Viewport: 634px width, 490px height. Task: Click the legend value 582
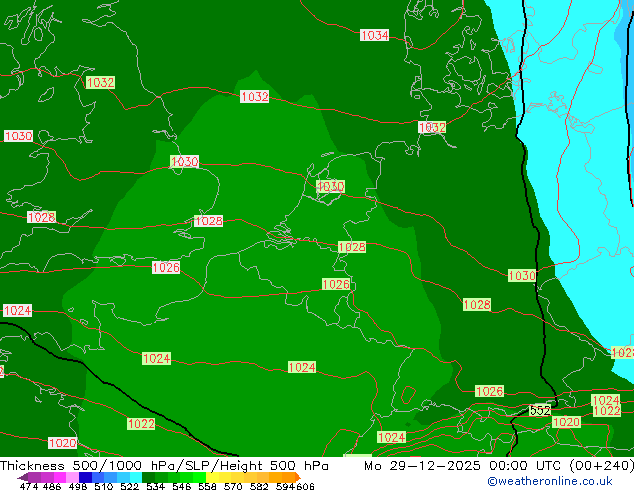click(259, 486)
